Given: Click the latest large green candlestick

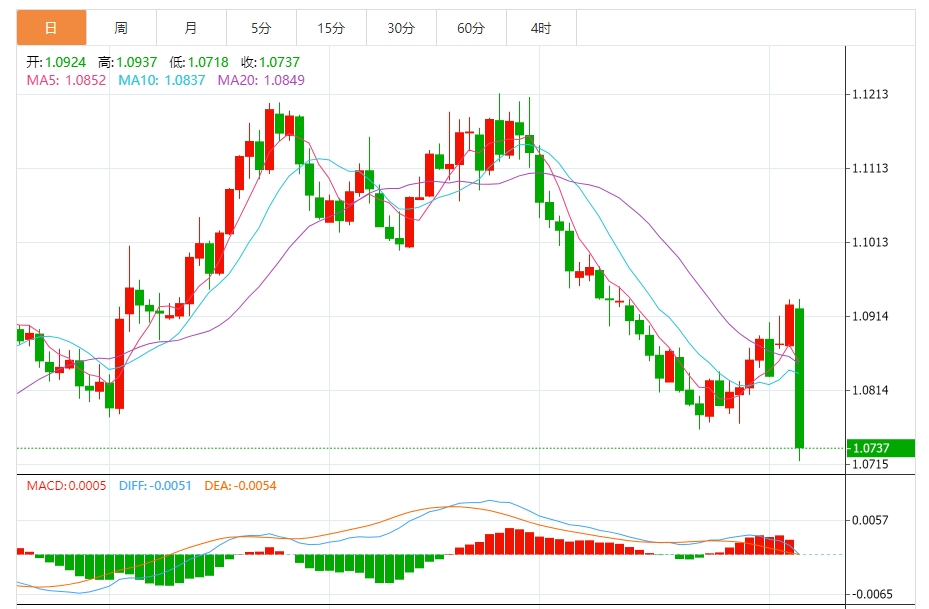Looking at the screenshot, I should [799, 378].
